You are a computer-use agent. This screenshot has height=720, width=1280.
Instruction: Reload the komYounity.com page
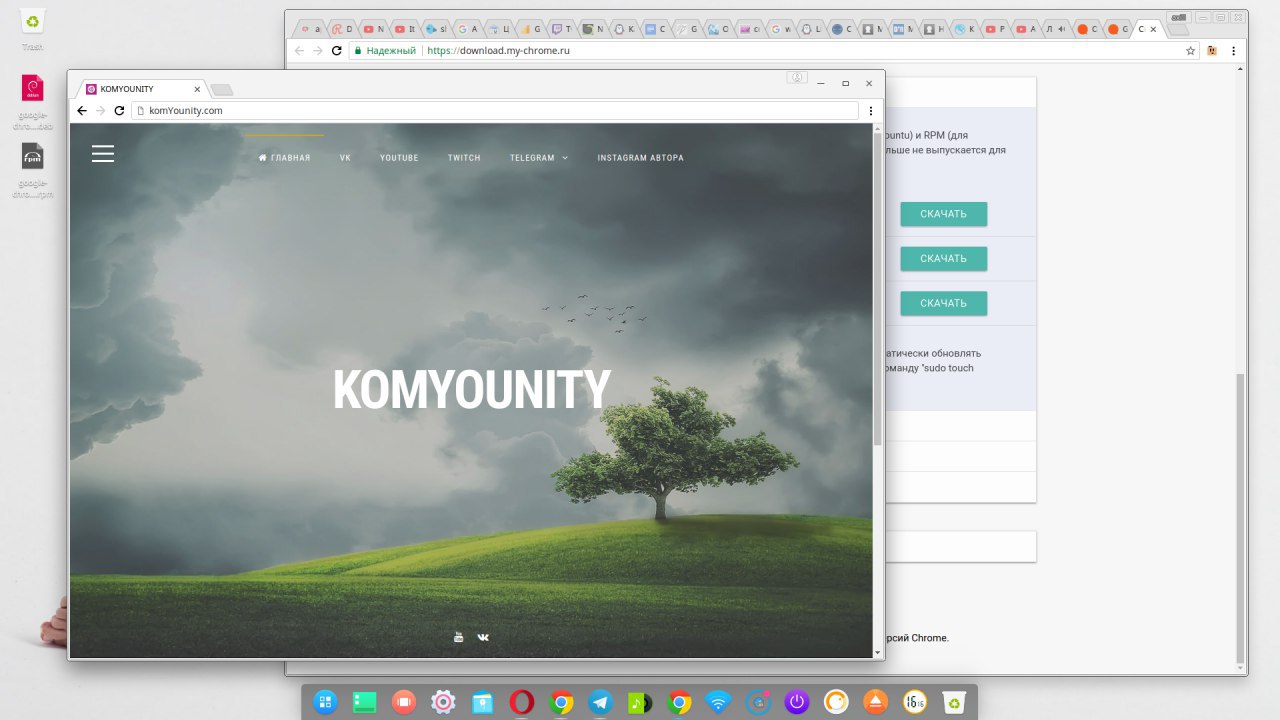coord(119,110)
